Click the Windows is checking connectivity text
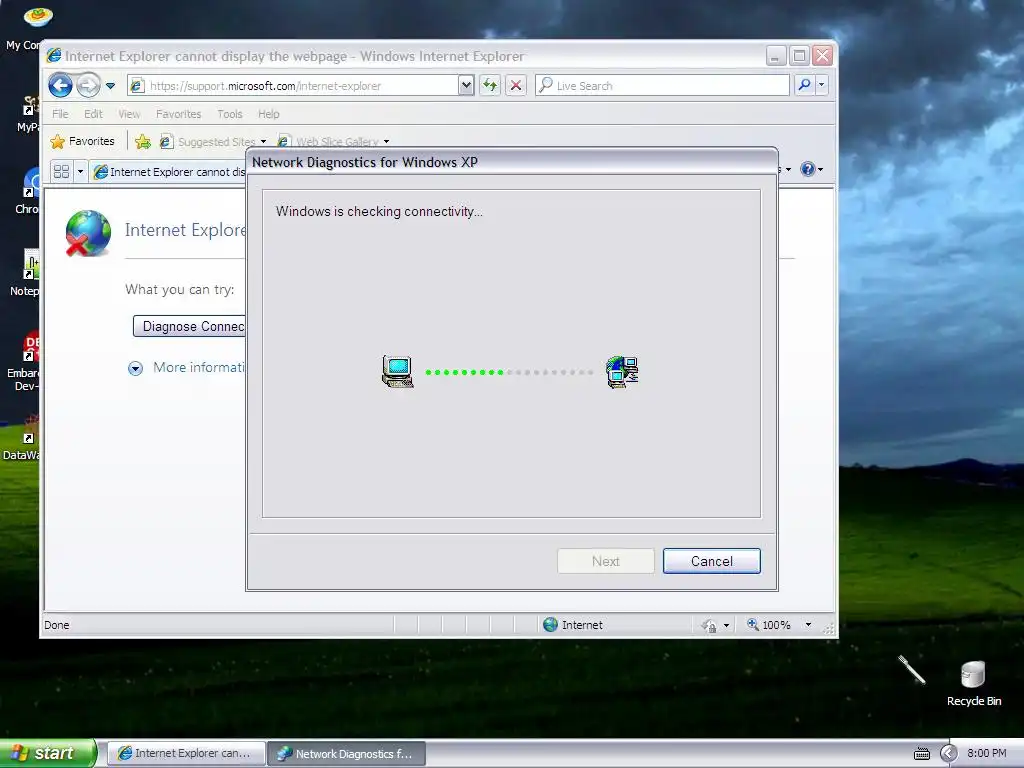1024x768 pixels. [x=379, y=211]
